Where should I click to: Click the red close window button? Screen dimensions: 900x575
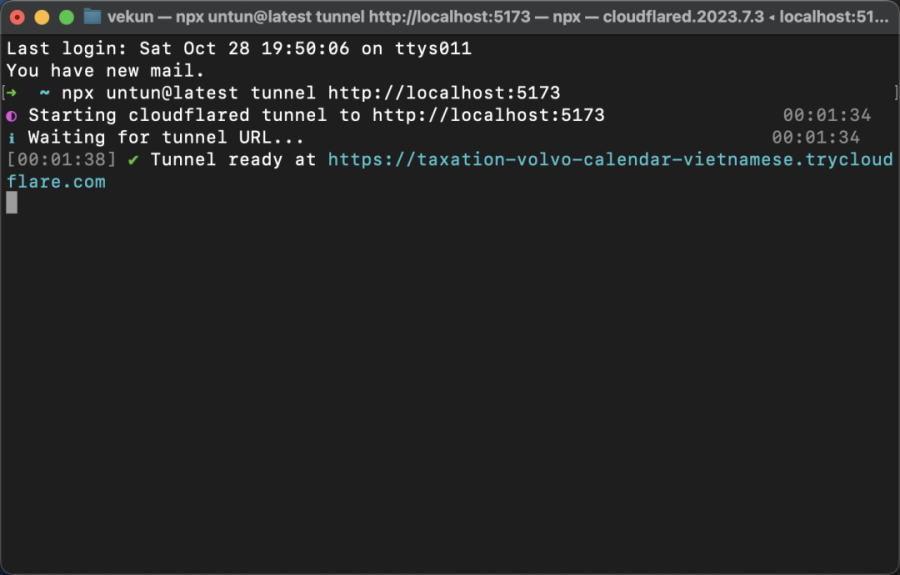(18, 17)
